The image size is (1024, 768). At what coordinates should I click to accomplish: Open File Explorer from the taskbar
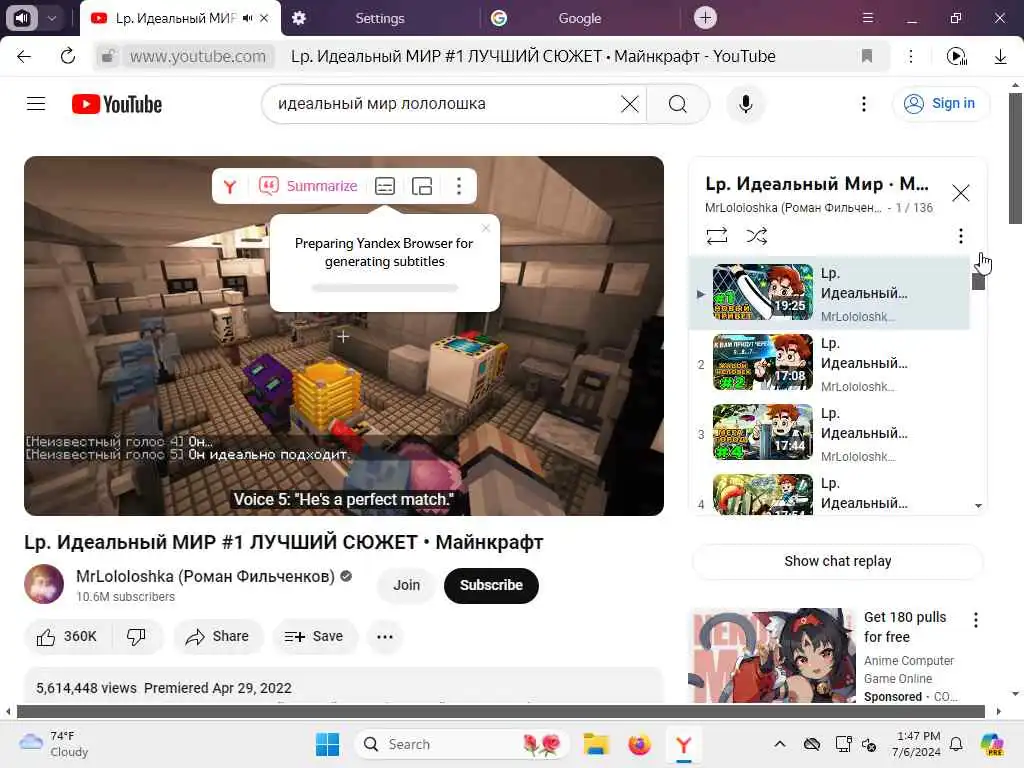[x=596, y=744]
